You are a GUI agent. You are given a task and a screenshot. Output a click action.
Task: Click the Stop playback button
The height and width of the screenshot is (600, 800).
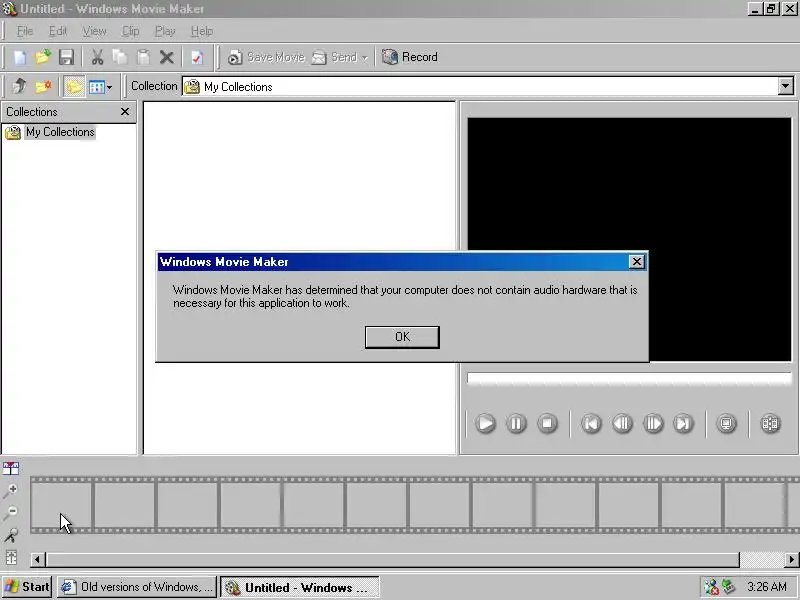(x=547, y=423)
